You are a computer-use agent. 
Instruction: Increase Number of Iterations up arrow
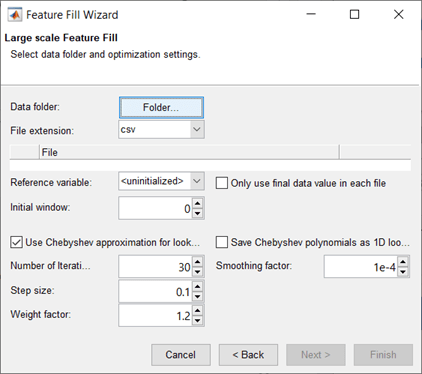(198, 262)
